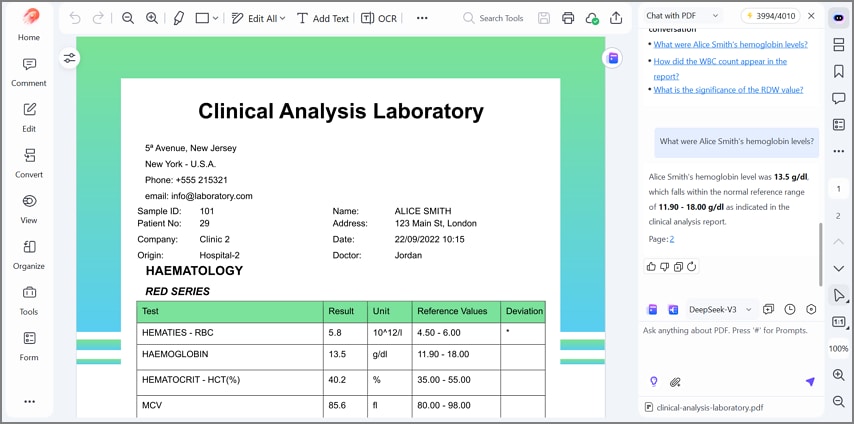Click the Redo arrow in toolbar
The width and height of the screenshot is (854, 424).
98,18
